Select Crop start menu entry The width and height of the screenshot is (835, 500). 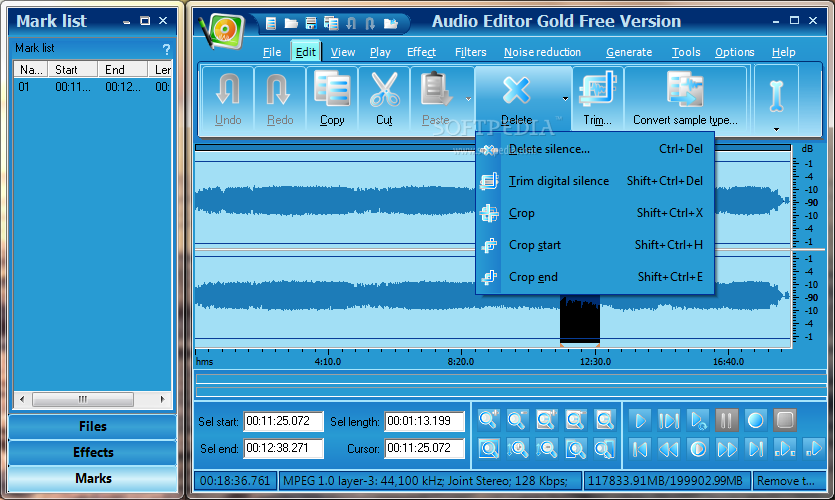click(595, 245)
